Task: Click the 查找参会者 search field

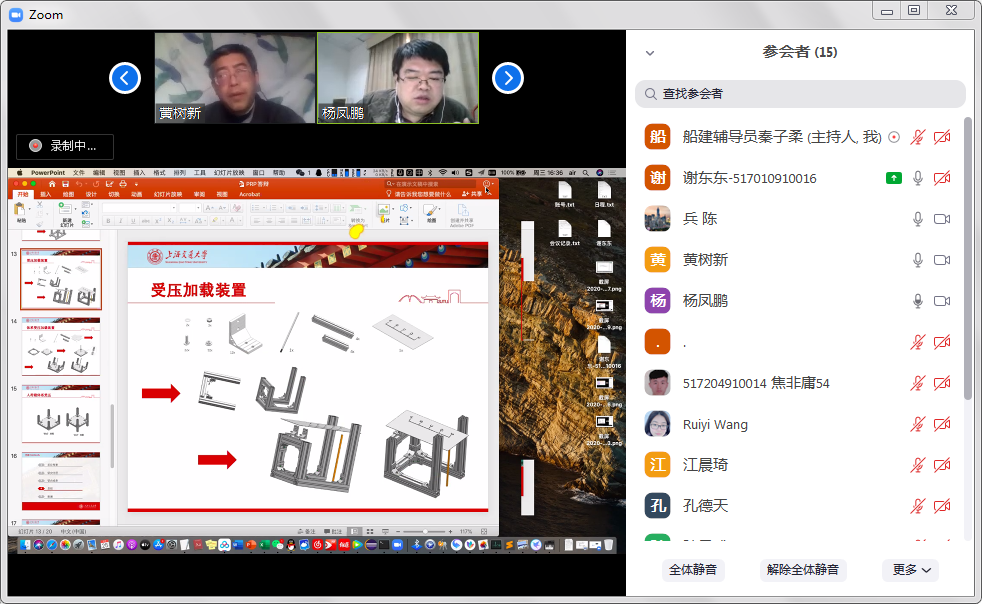Action: click(x=798, y=95)
